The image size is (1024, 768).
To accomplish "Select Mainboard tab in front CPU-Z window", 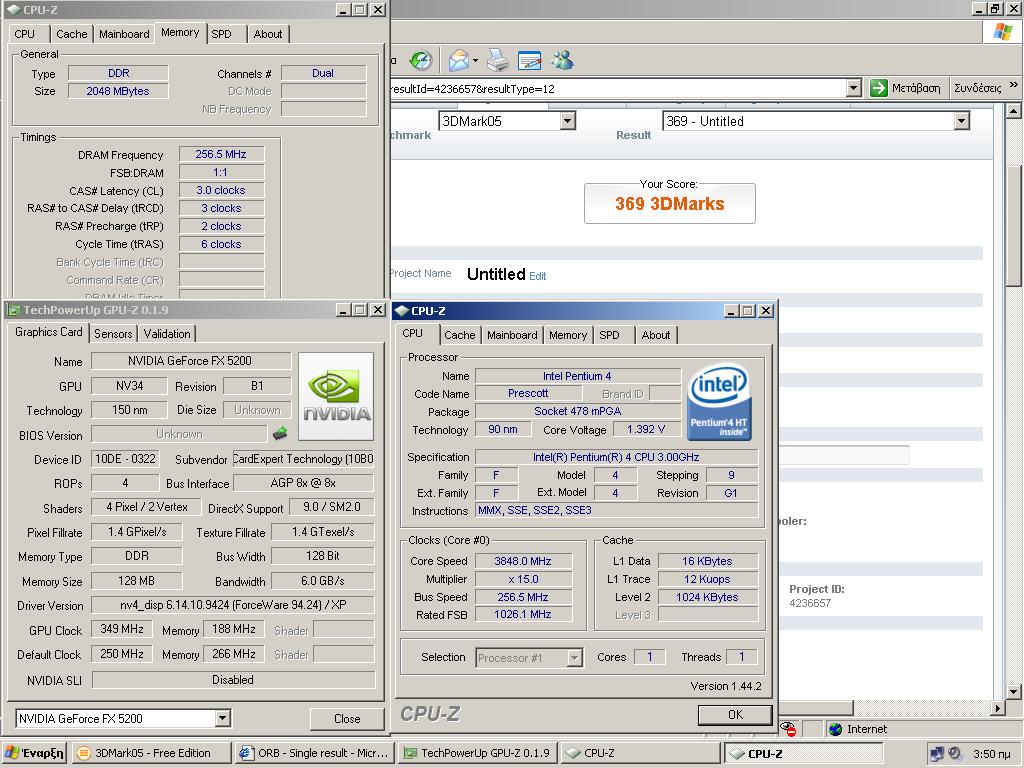I will pyautogui.click(x=512, y=335).
